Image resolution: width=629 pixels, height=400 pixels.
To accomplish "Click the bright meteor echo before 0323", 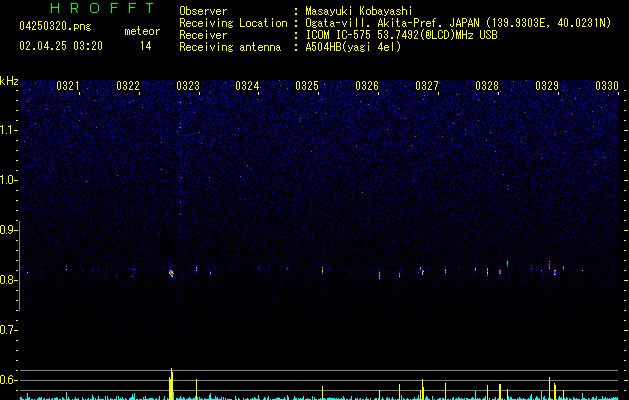I will point(171,273).
